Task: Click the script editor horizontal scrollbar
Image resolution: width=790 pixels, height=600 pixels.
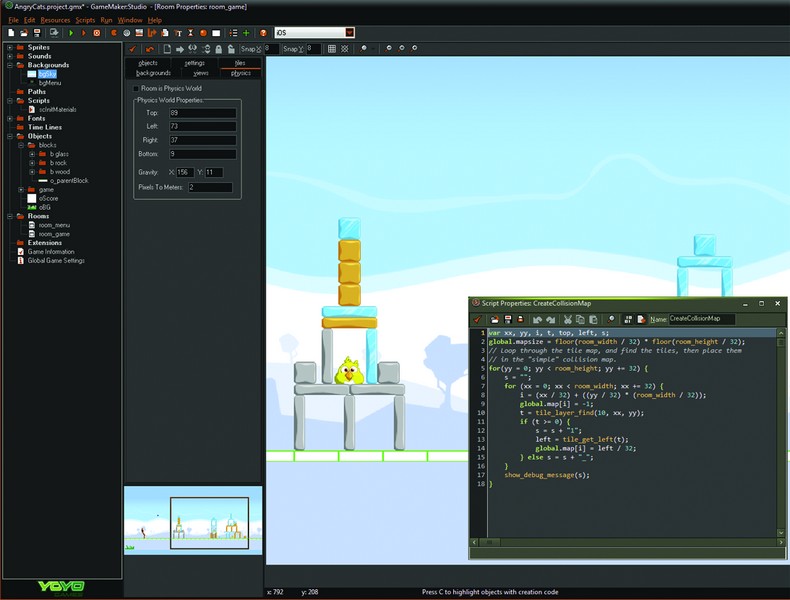Action: tap(627, 543)
